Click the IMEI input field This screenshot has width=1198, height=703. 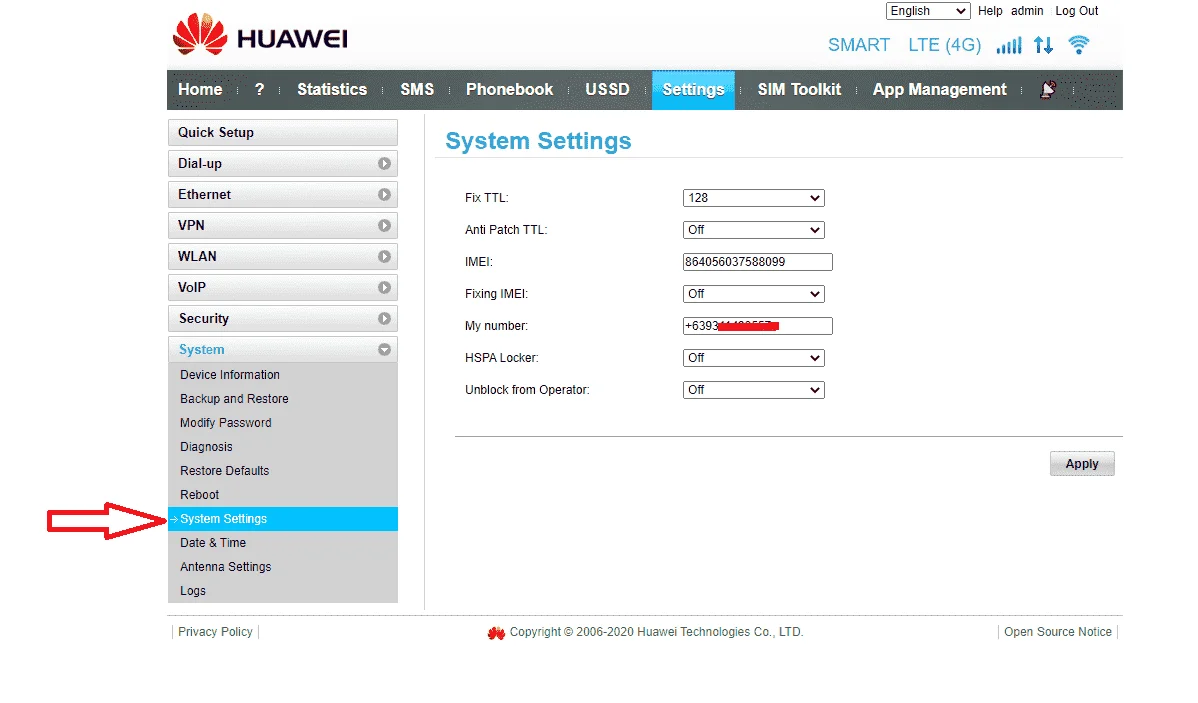[x=757, y=262]
